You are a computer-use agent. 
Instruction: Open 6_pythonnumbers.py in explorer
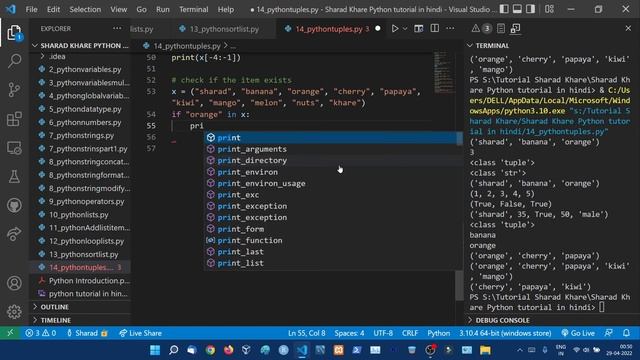click(x=84, y=122)
